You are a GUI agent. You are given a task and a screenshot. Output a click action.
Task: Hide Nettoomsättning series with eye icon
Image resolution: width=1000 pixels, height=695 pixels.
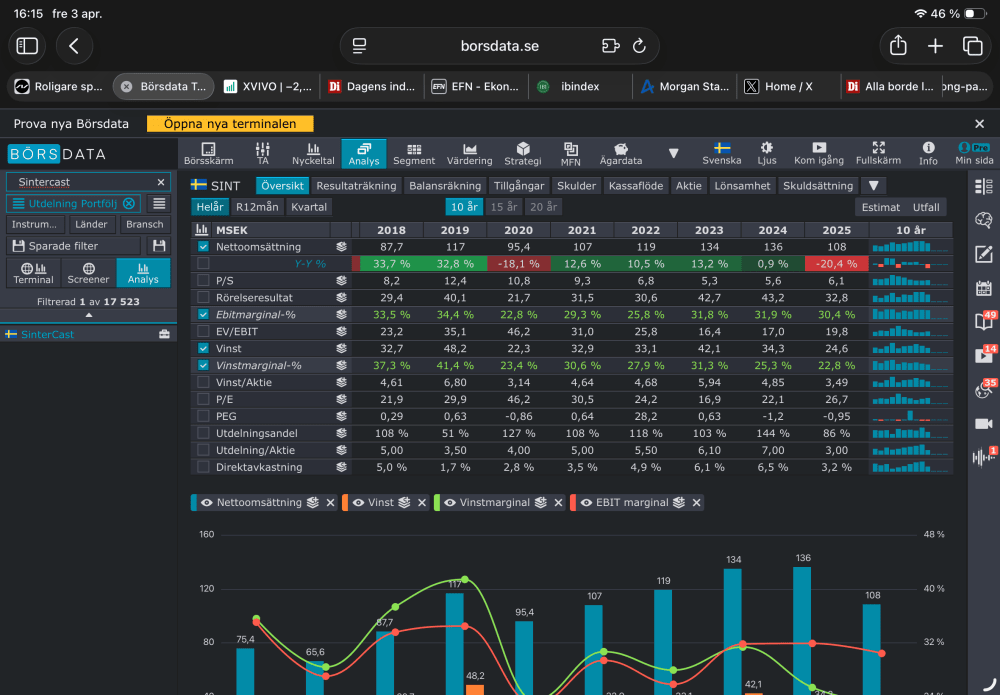click(x=207, y=502)
